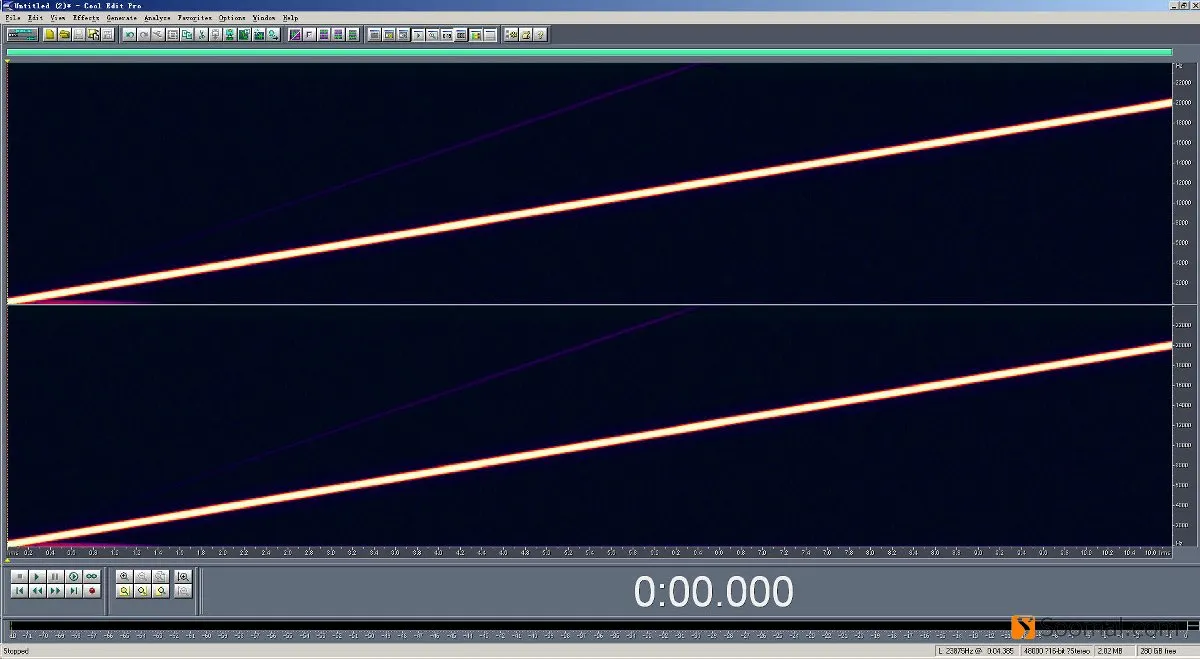Screen dimensions: 1200x659
Task: Click the Zoom Out Full button
Action: click(160, 577)
